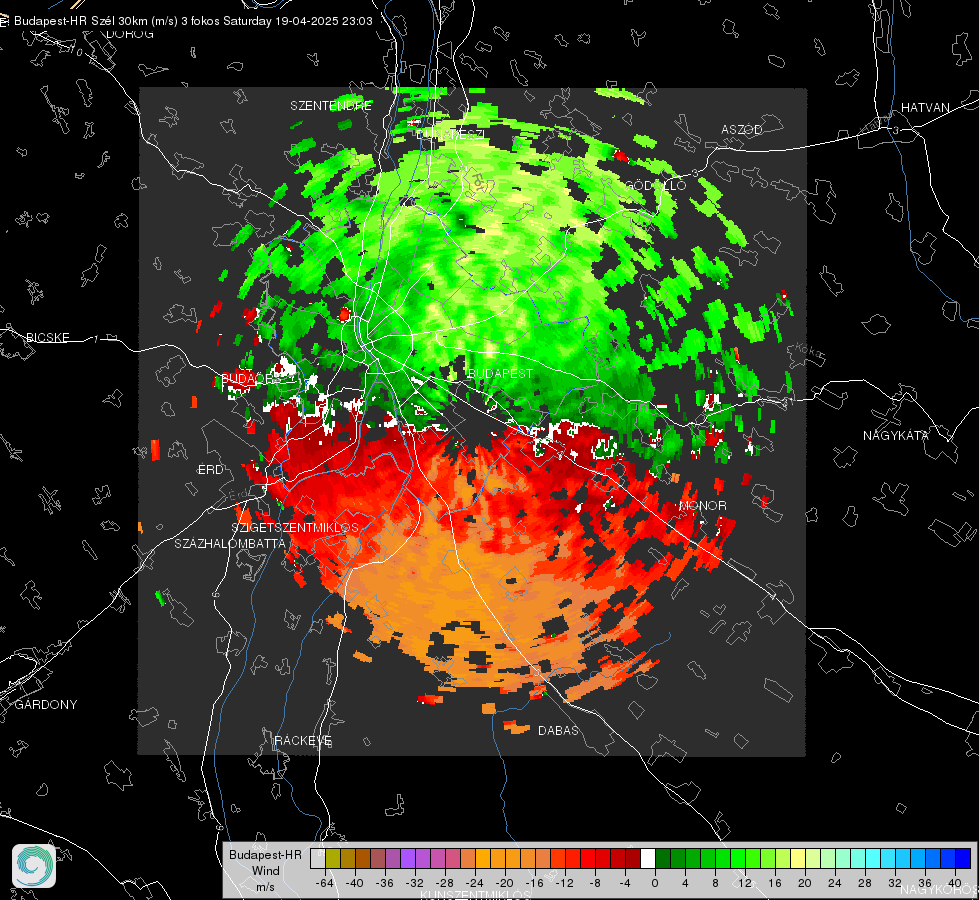
Task: Click the -40 legend value
Action: coord(355,883)
